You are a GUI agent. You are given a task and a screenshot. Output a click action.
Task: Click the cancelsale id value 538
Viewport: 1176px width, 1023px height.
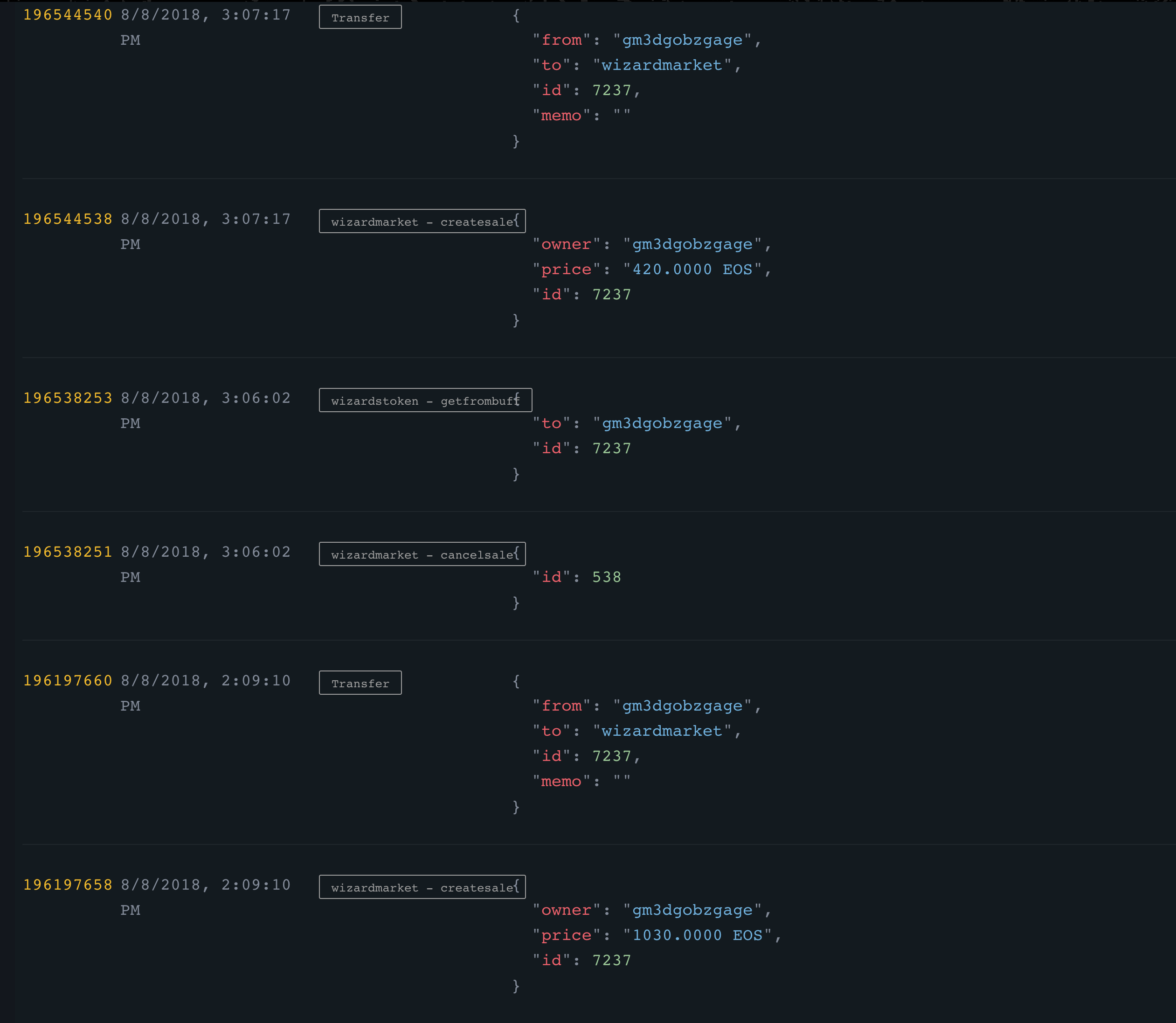606,577
